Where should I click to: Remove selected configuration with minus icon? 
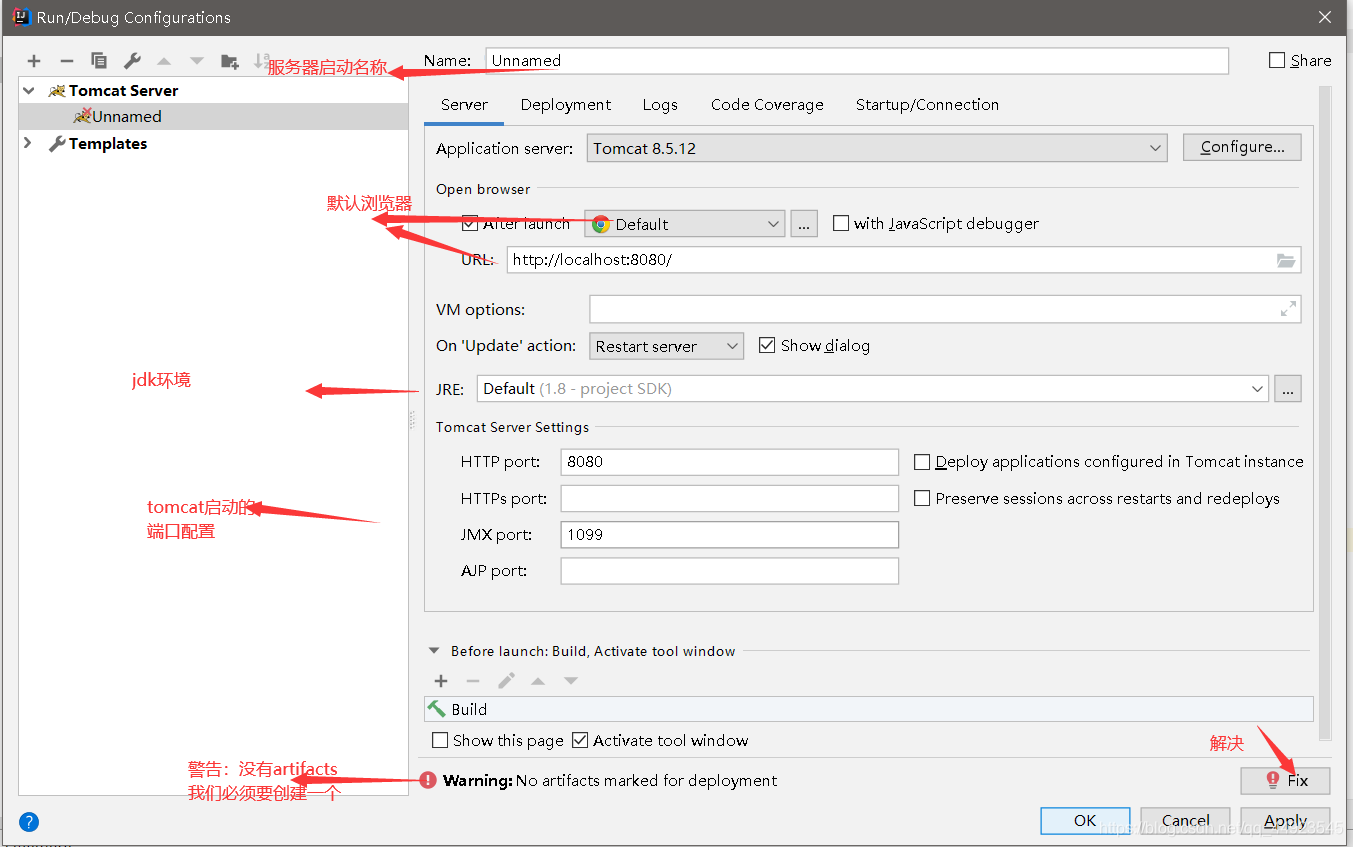tap(66, 61)
